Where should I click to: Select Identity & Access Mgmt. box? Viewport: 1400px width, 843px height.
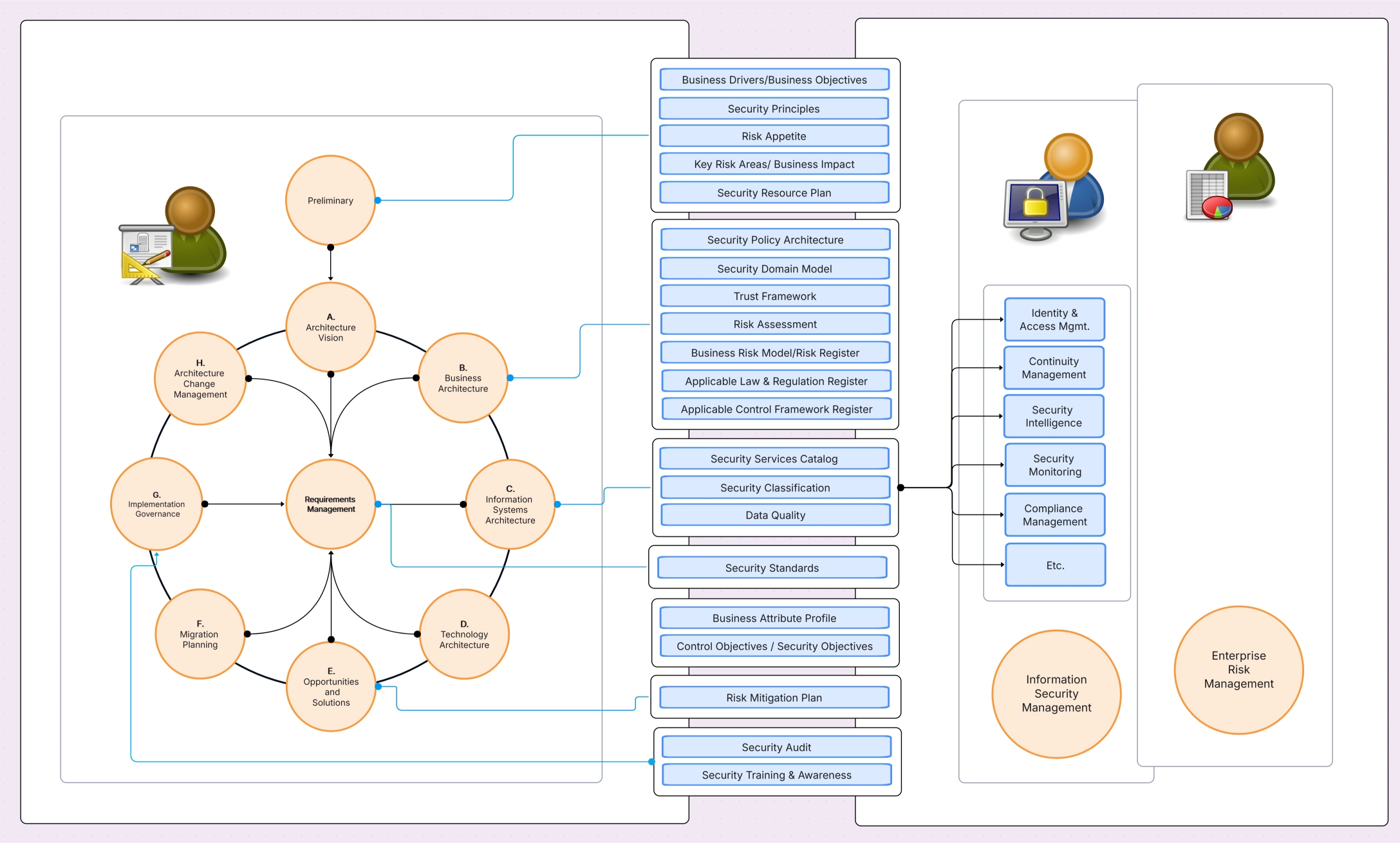[1054, 319]
